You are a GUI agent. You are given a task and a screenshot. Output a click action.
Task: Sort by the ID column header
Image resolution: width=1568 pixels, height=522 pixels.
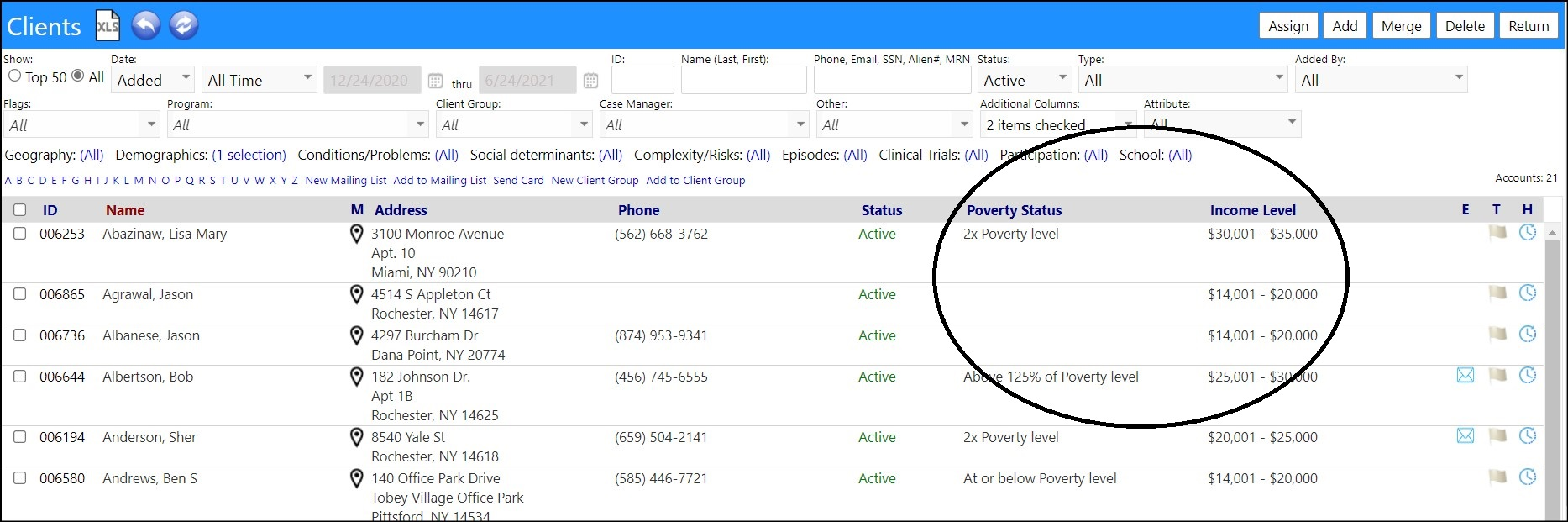click(x=50, y=210)
